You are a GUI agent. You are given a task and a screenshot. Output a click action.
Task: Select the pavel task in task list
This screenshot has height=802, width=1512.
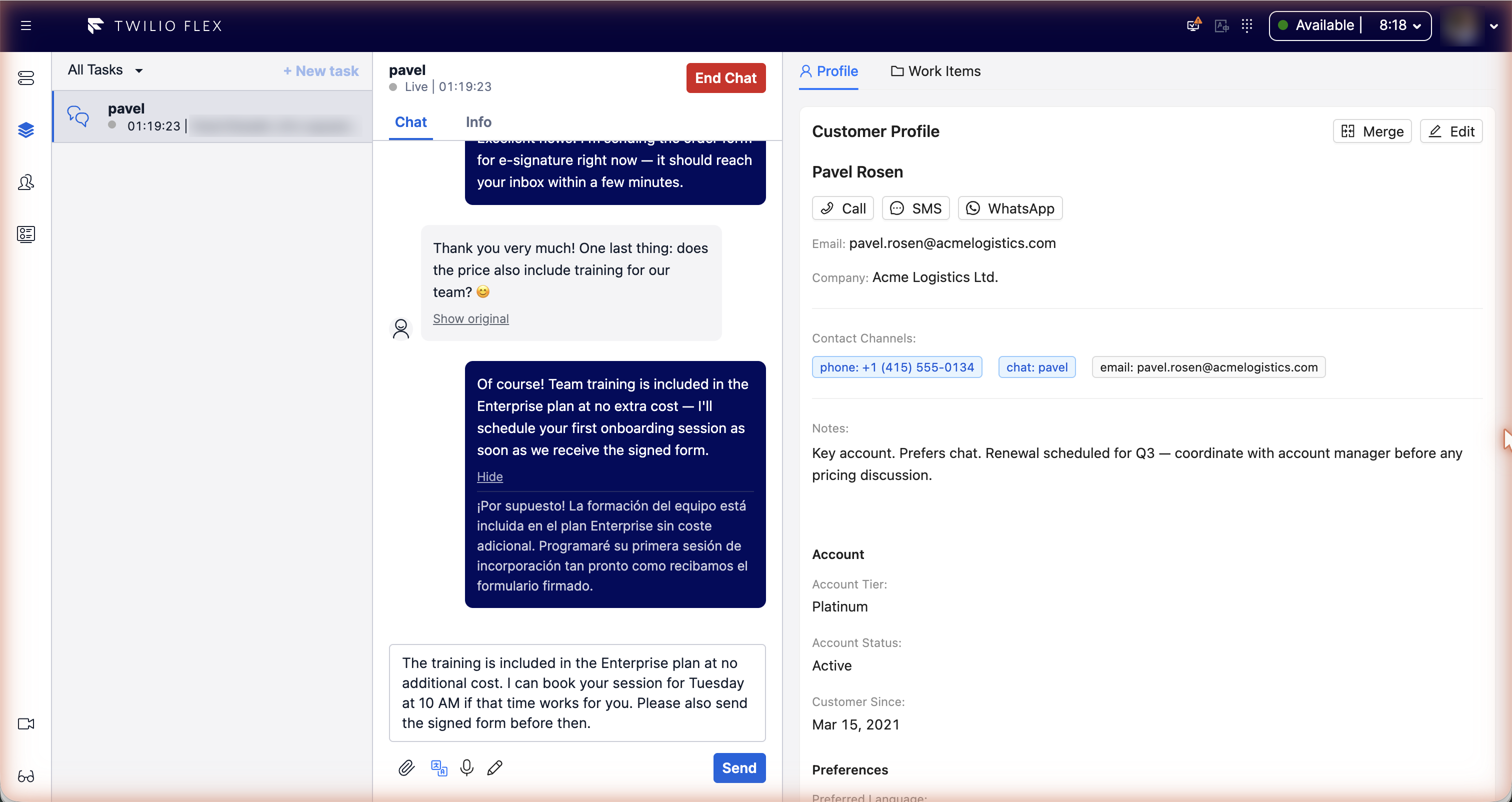tap(212, 116)
